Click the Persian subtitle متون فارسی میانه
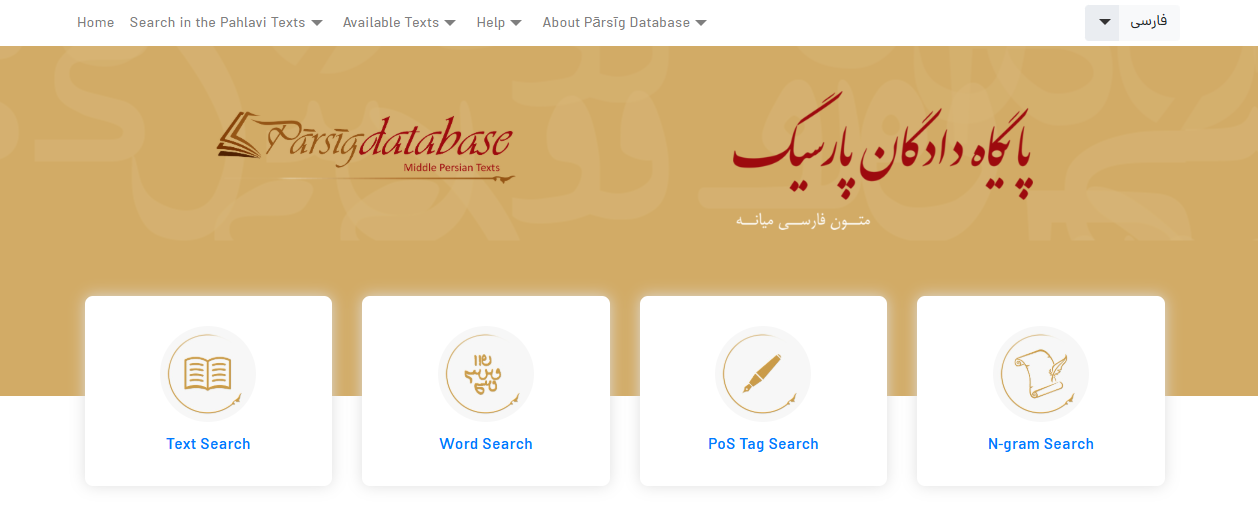 (x=803, y=220)
